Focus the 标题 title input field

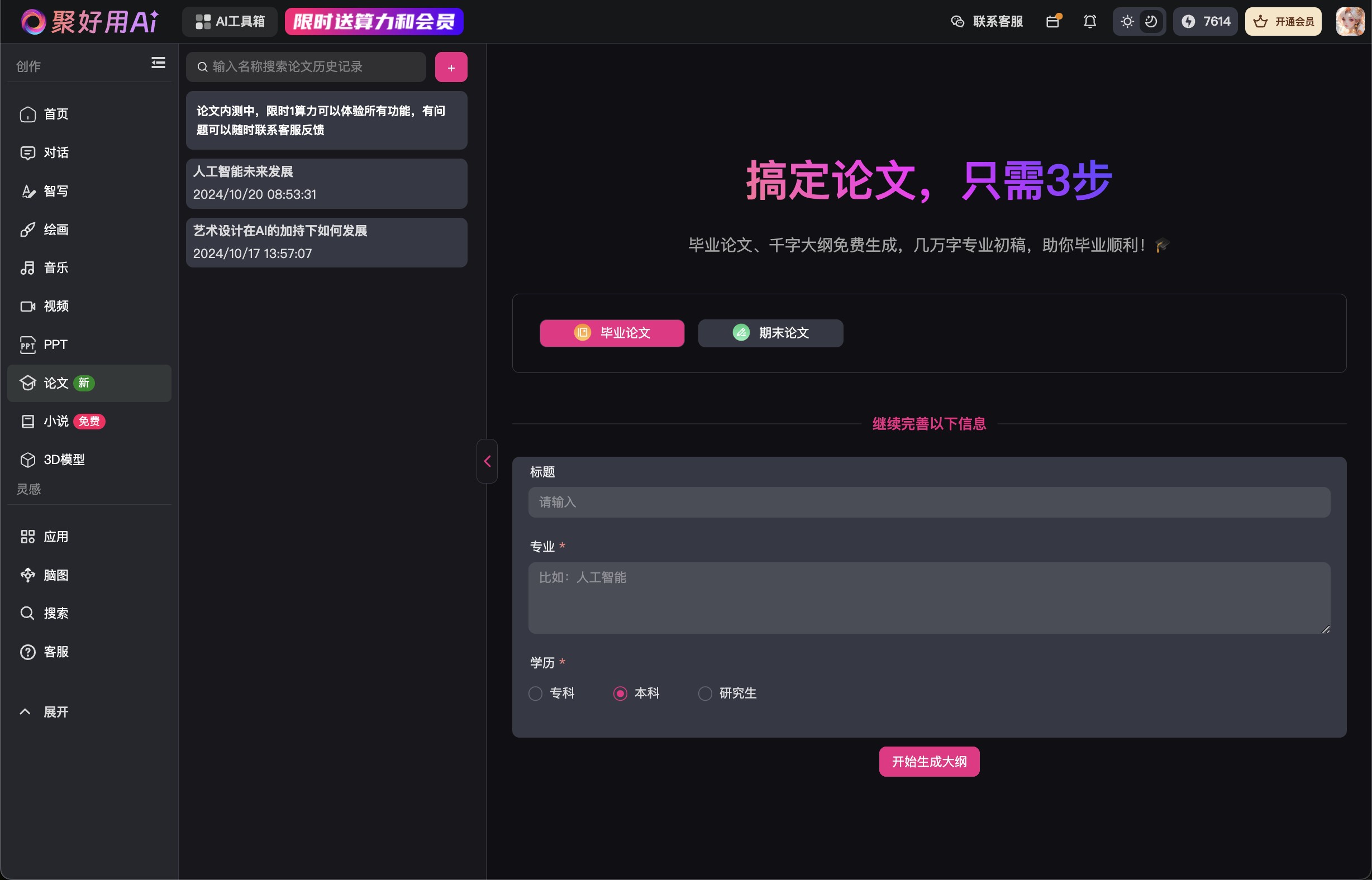click(928, 502)
